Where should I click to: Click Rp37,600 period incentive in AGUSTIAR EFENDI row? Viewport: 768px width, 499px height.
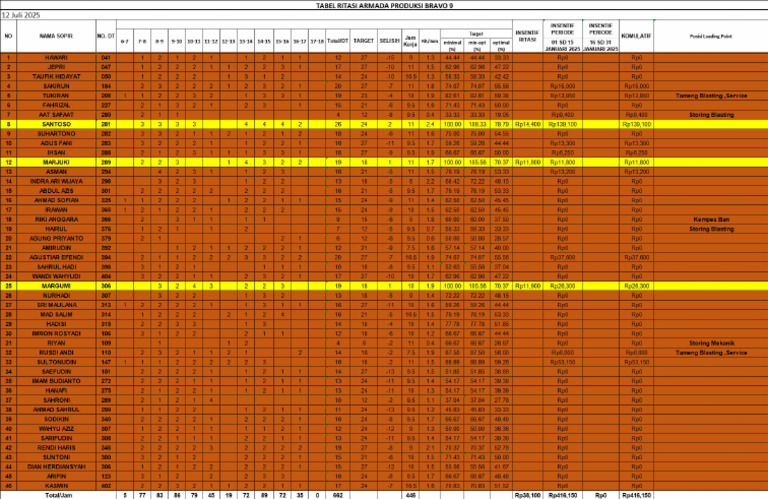pos(562,257)
